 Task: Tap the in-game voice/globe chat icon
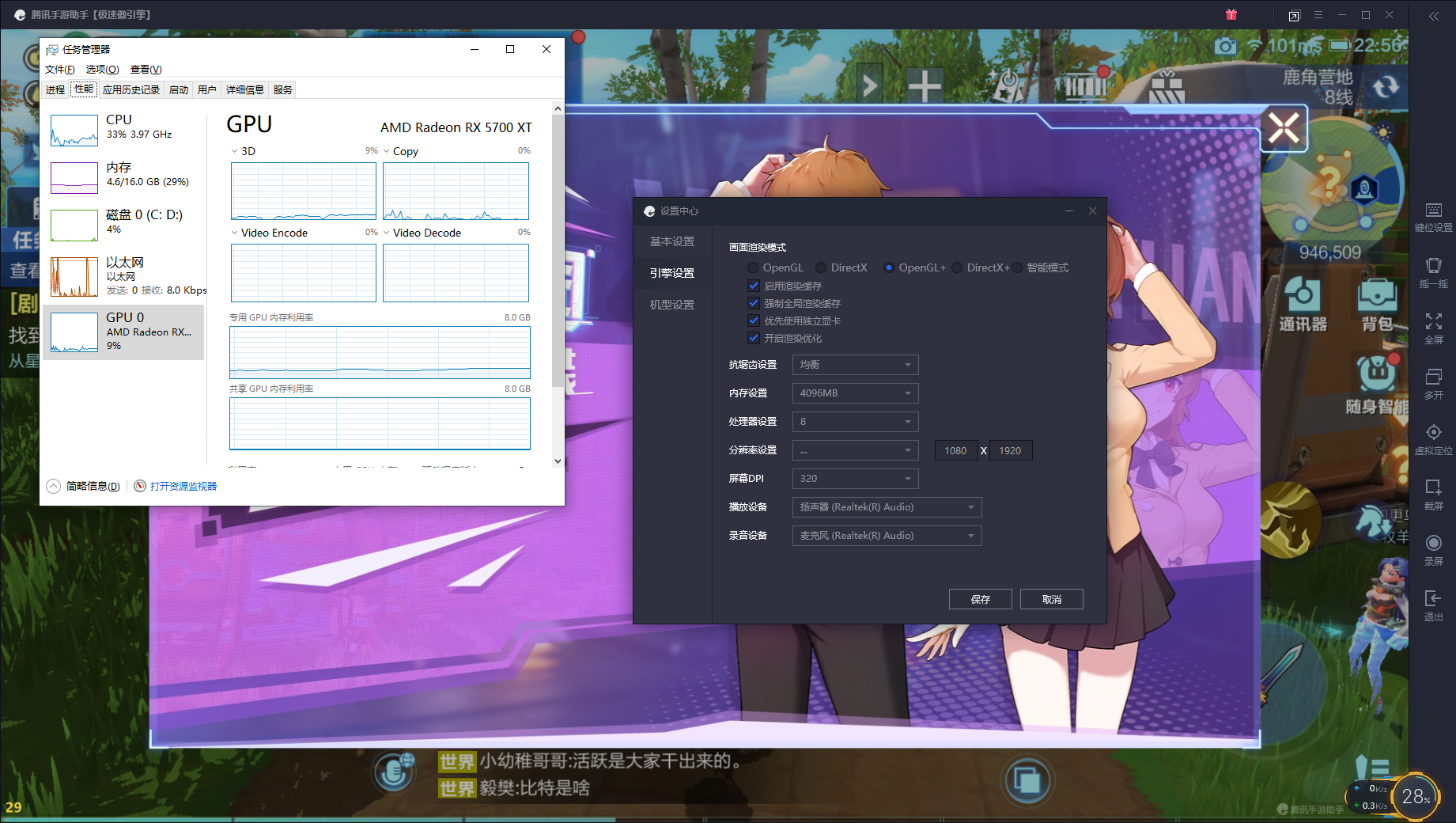(395, 772)
